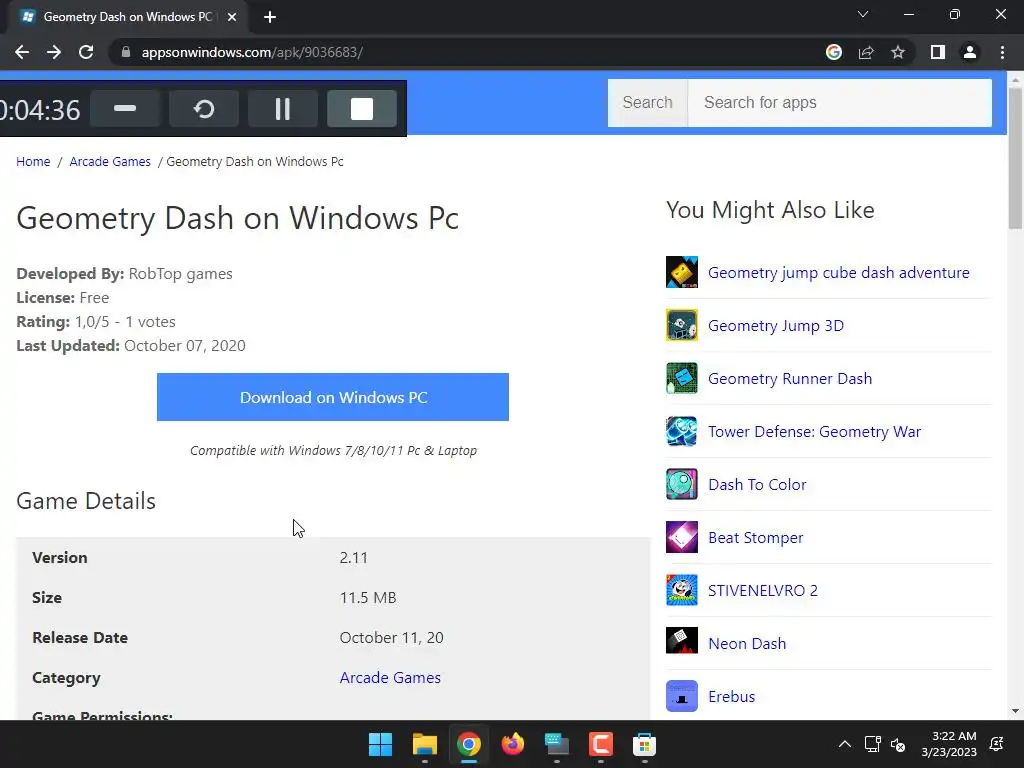Open the STIVENELVRO 2 link

pyautogui.click(x=763, y=590)
